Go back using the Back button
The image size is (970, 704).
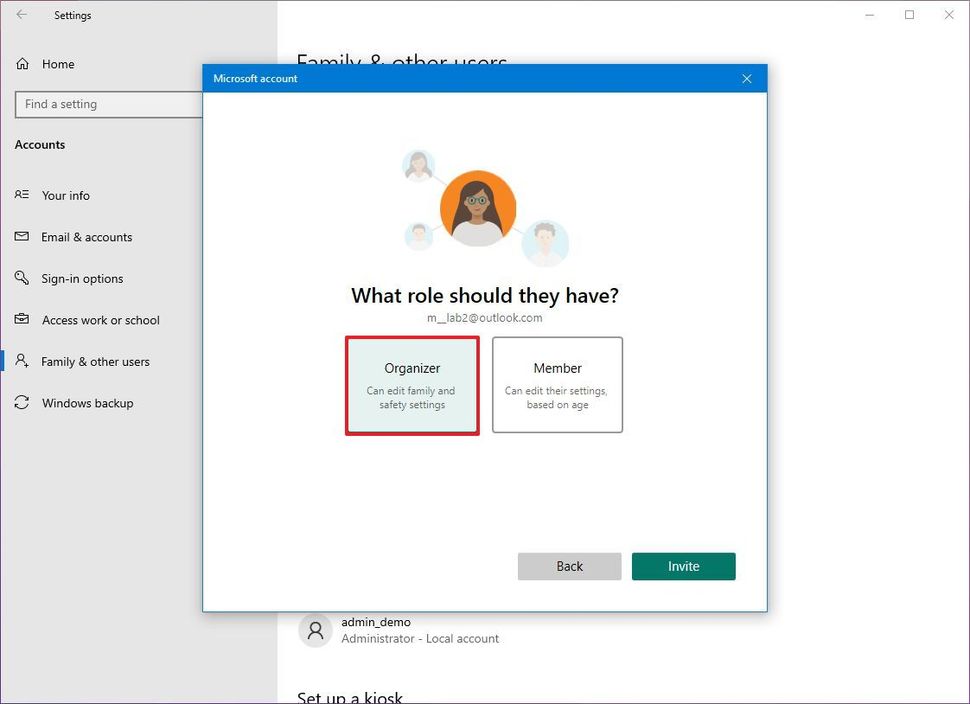(x=569, y=566)
